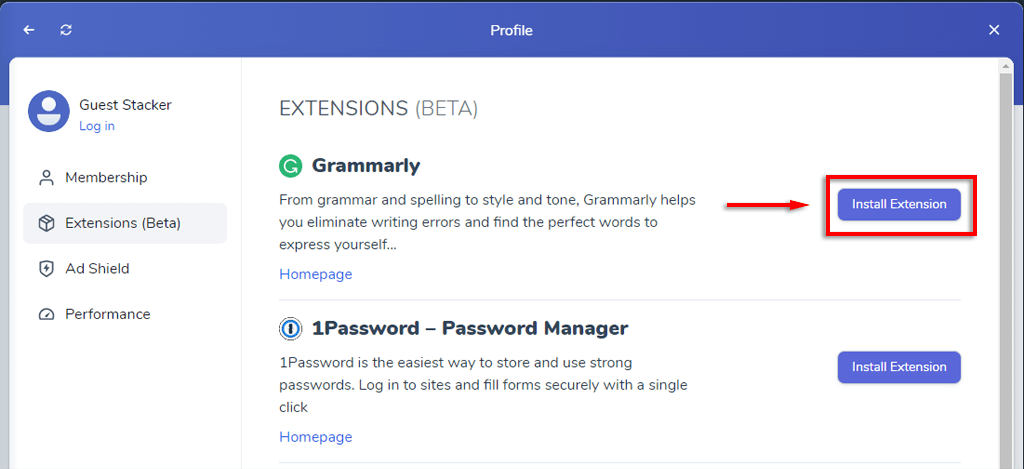The height and width of the screenshot is (469, 1024).
Task: Select the Extensions (Beta) sidebar tab
Action: 125,223
